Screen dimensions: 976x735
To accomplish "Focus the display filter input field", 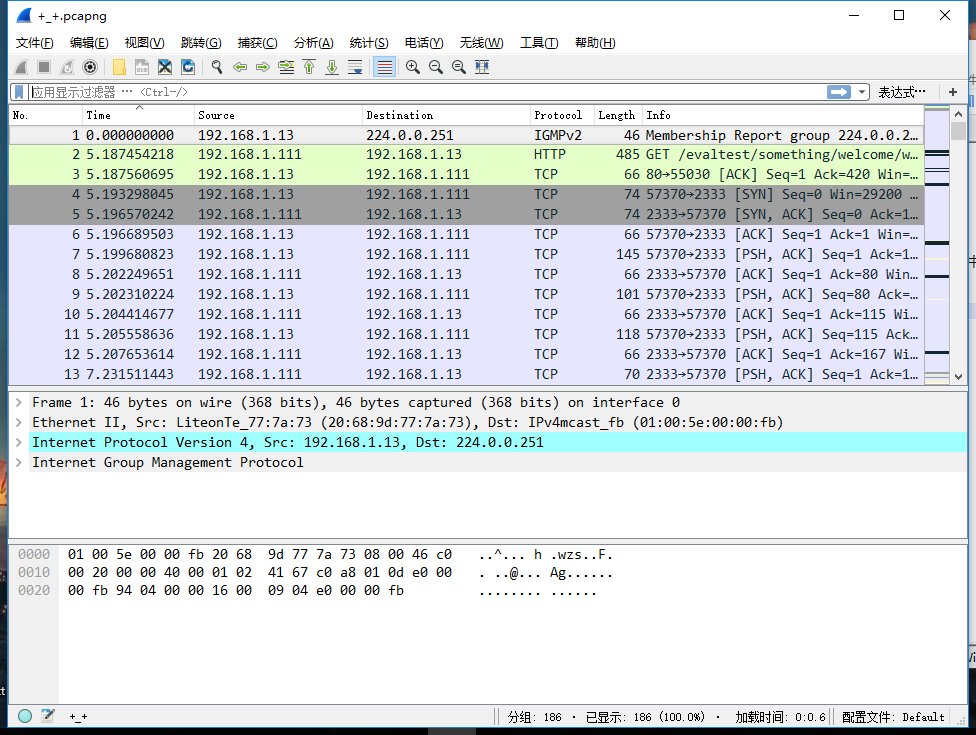I will (x=426, y=92).
